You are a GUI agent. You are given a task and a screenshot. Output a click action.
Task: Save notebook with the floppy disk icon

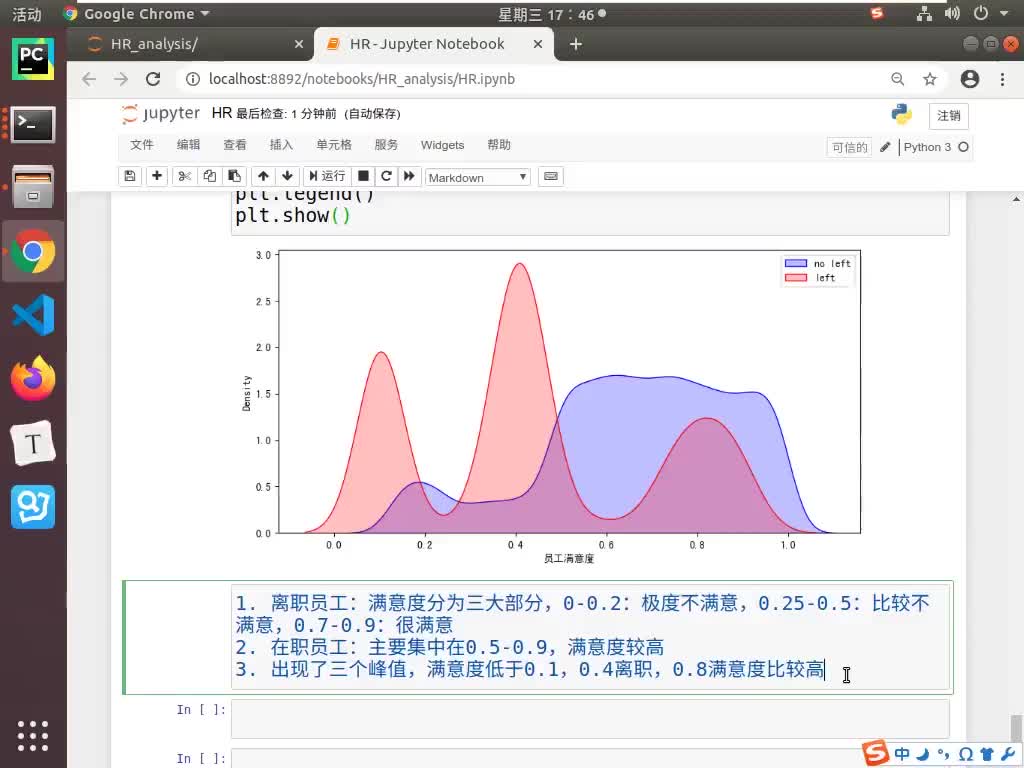(x=129, y=176)
